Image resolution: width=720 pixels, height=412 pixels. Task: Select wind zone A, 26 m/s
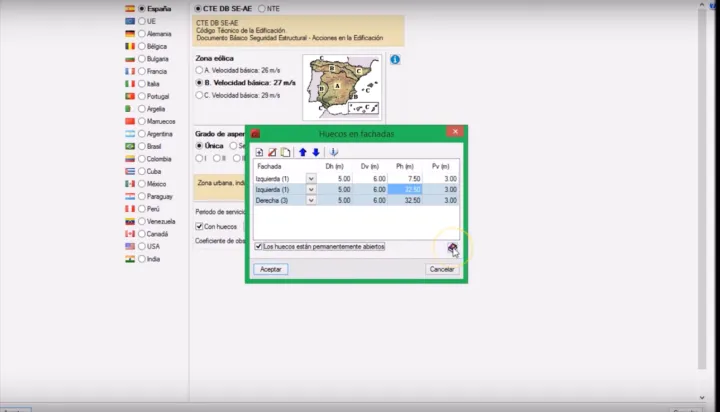199,70
